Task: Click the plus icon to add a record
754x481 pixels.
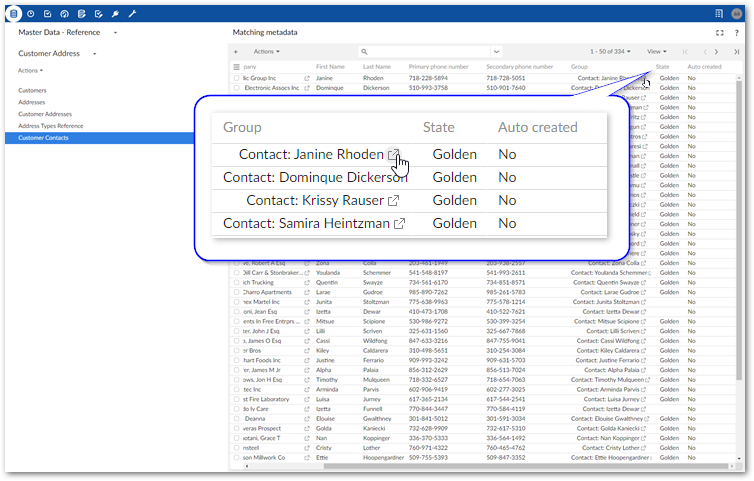Action: point(236,51)
